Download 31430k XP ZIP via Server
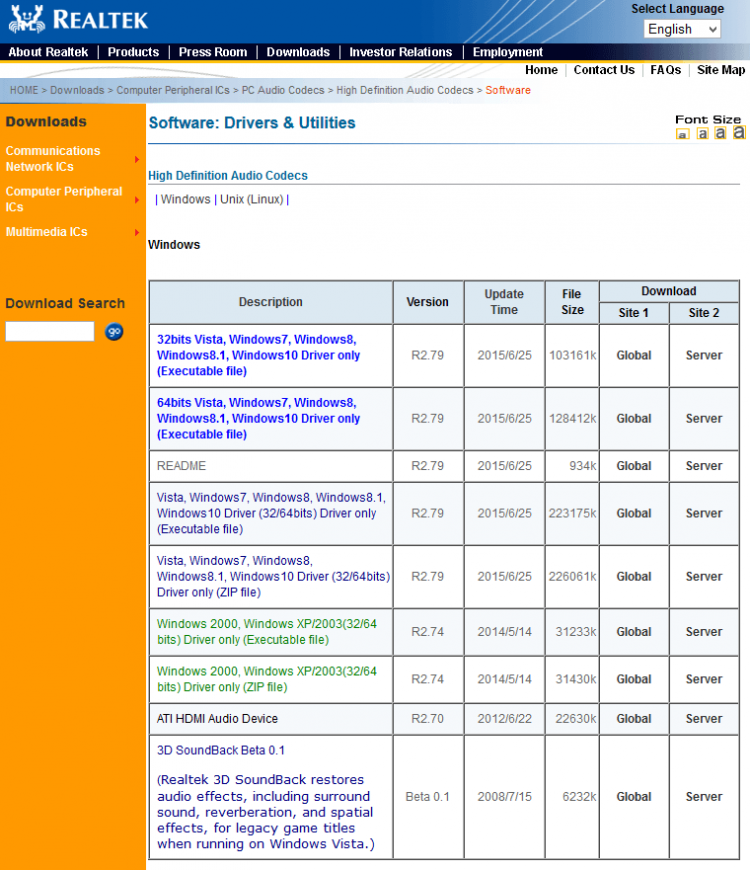 tap(703, 679)
